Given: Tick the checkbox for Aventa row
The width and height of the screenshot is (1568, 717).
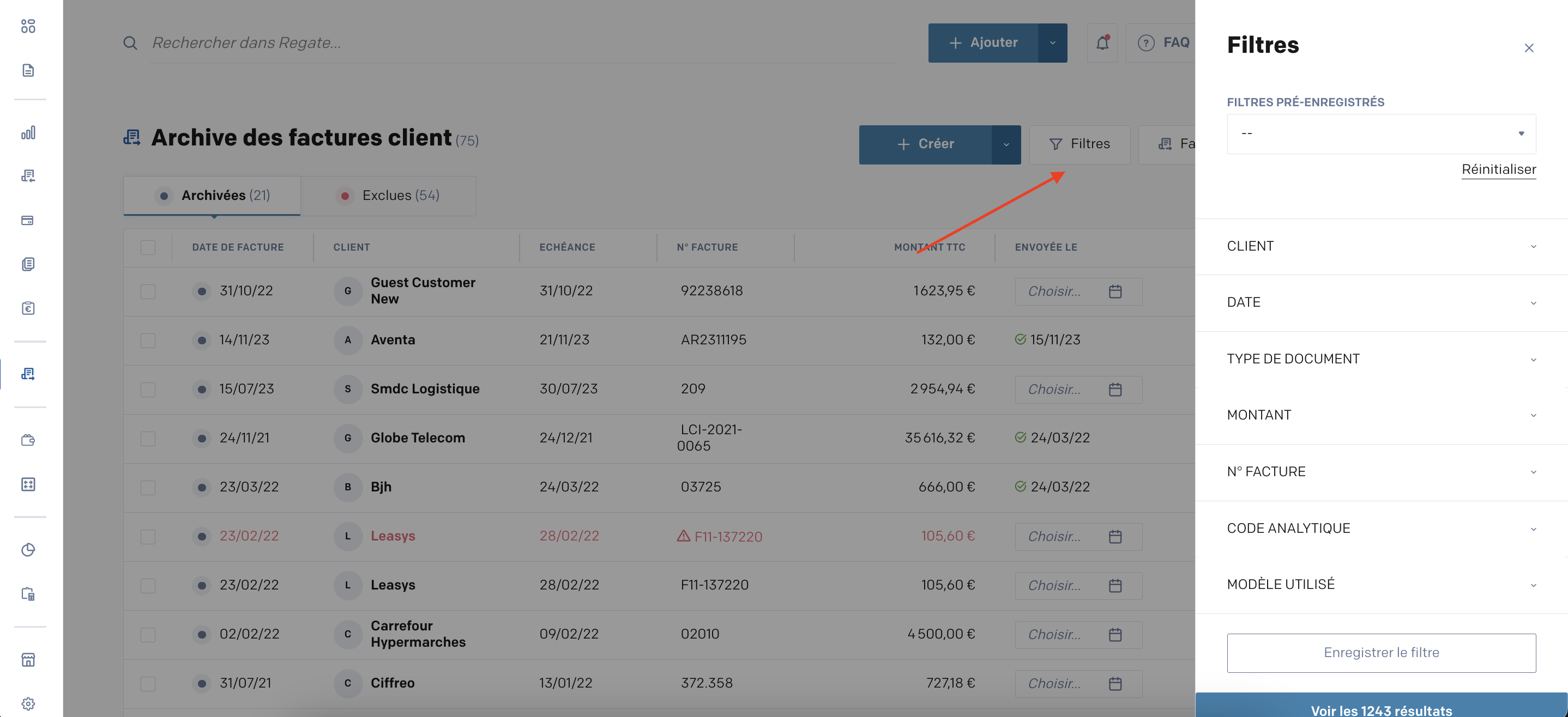Looking at the screenshot, I should click(148, 340).
